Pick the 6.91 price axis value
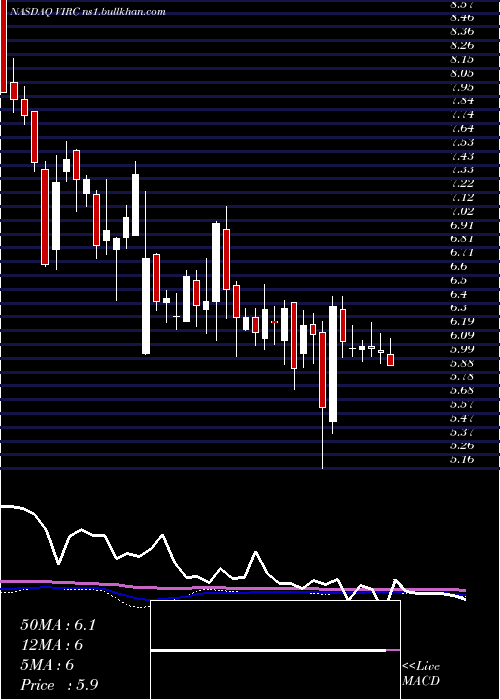500x700 pixels. [x=462, y=225]
